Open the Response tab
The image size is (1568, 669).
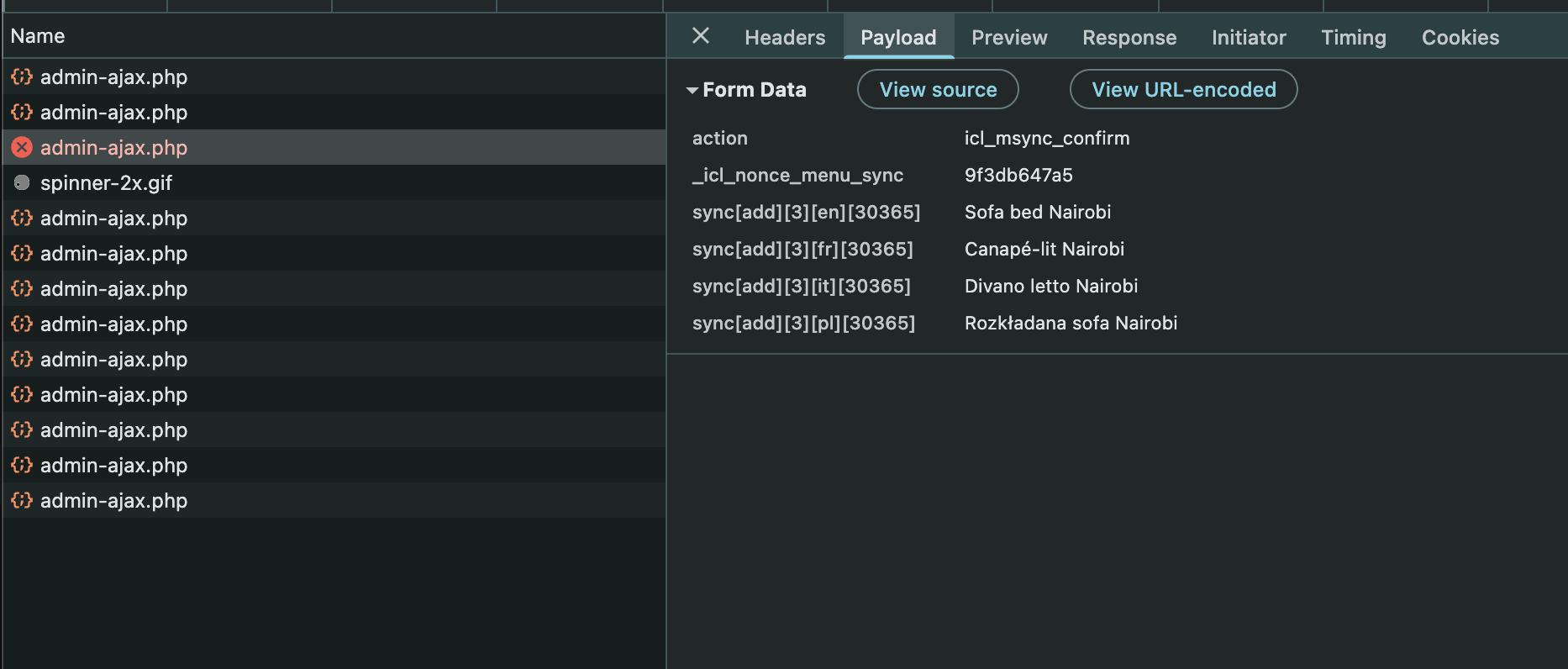point(1129,38)
